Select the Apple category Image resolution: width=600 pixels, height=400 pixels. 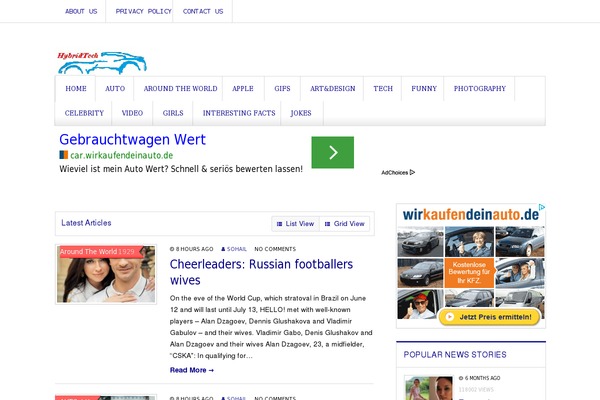click(x=243, y=88)
